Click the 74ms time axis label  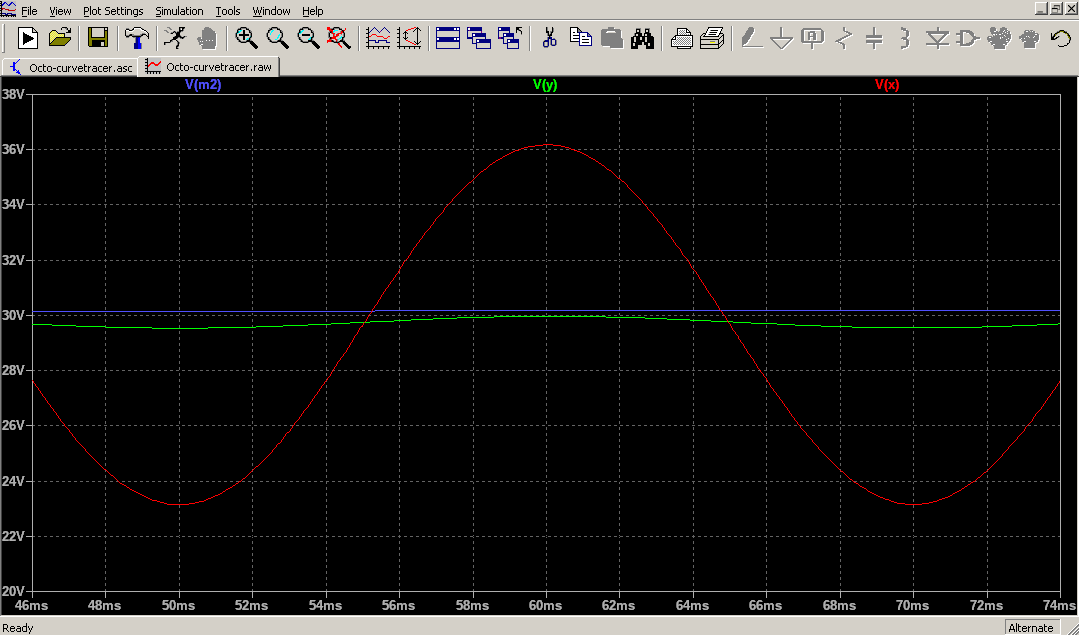tap(1060, 605)
